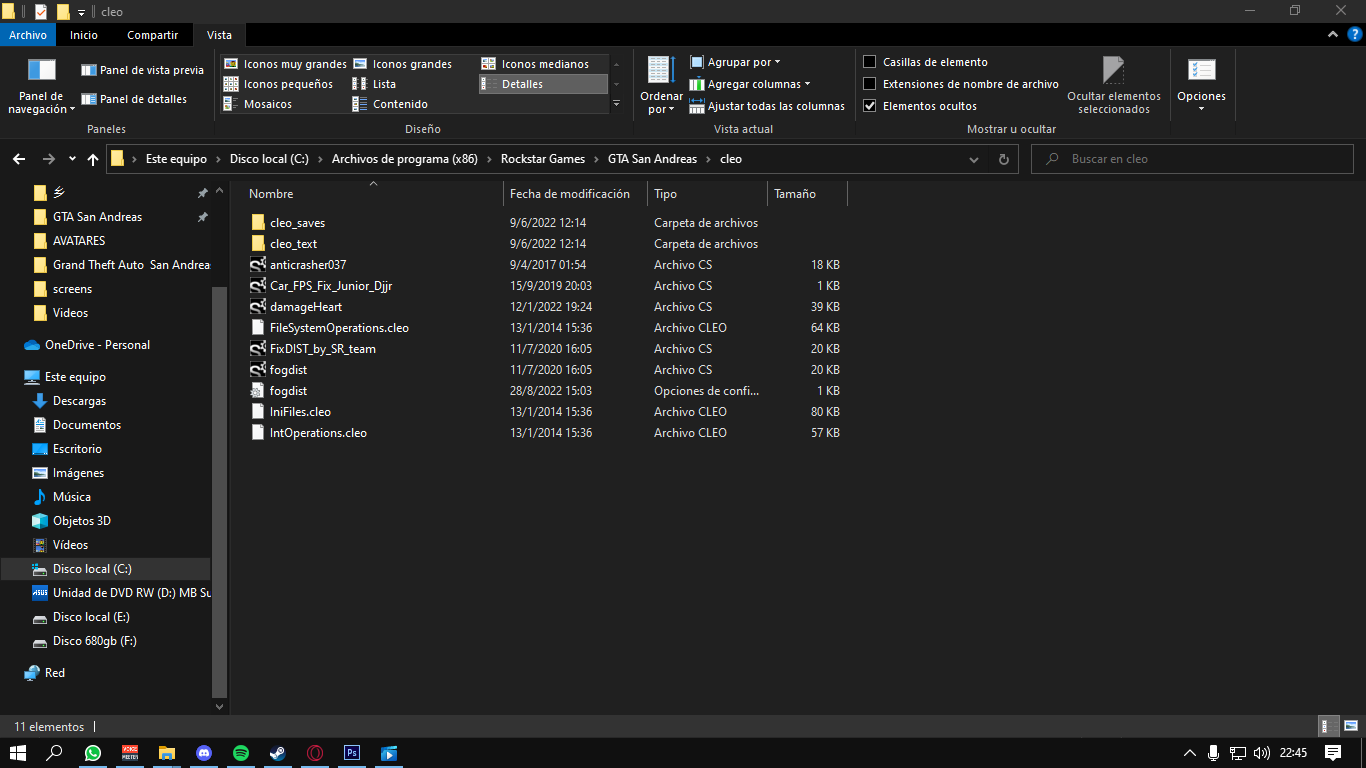
Task: Open Agrupar por dropdown
Action: tap(735, 62)
